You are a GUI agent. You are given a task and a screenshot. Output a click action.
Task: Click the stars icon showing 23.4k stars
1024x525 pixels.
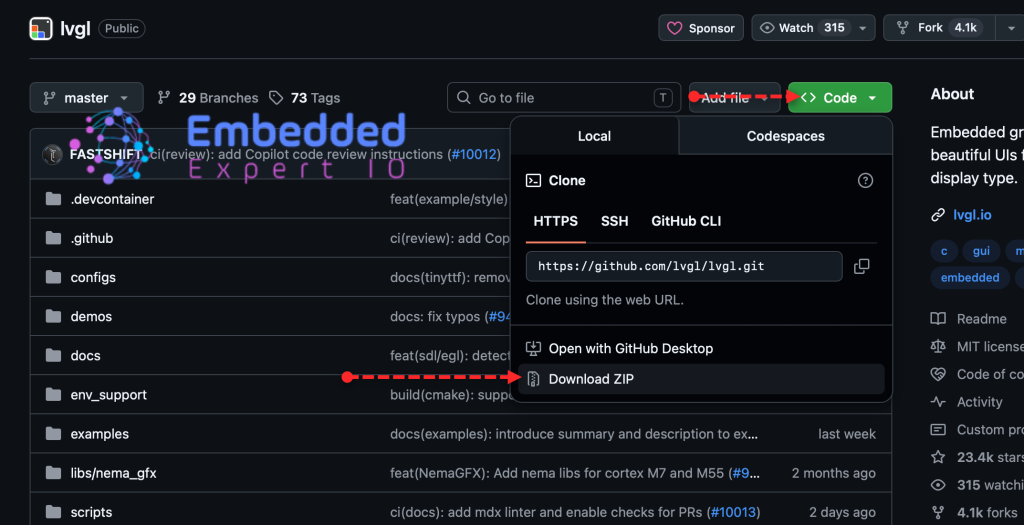[938, 457]
